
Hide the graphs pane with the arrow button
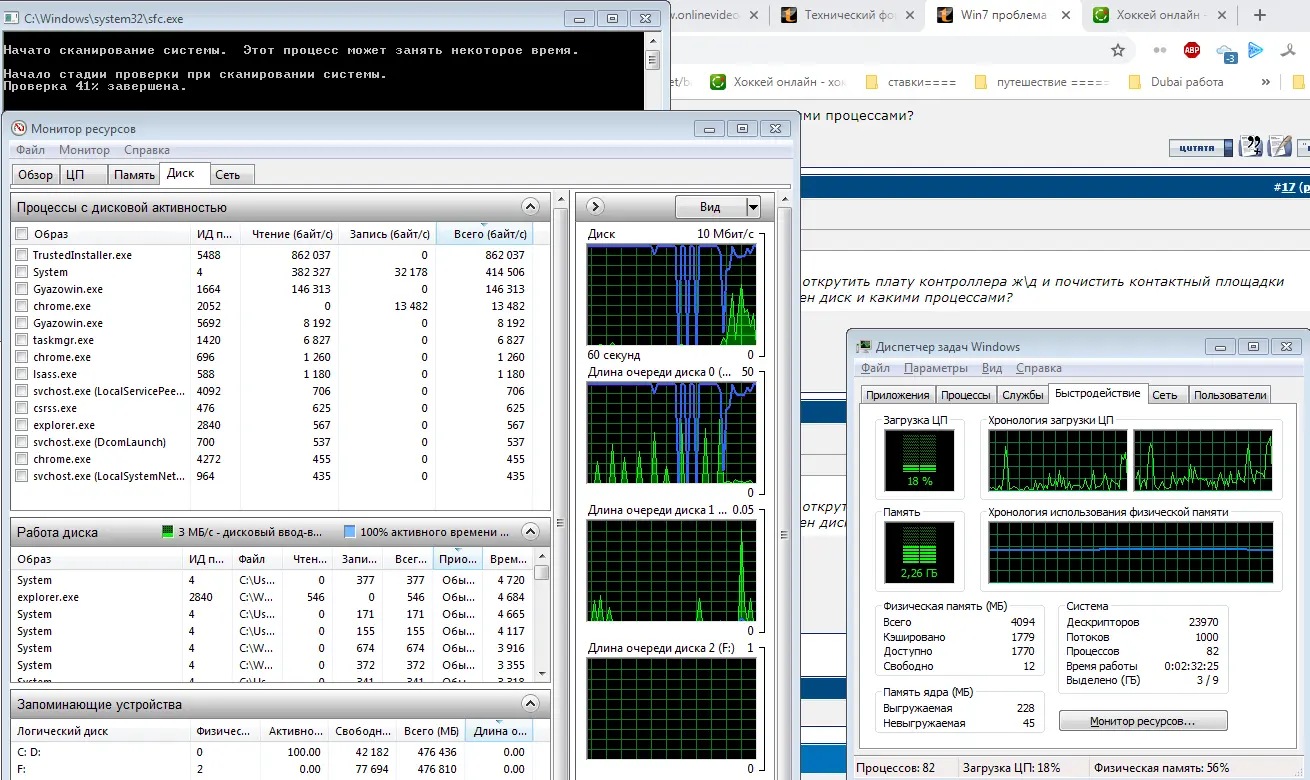tap(595, 207)
